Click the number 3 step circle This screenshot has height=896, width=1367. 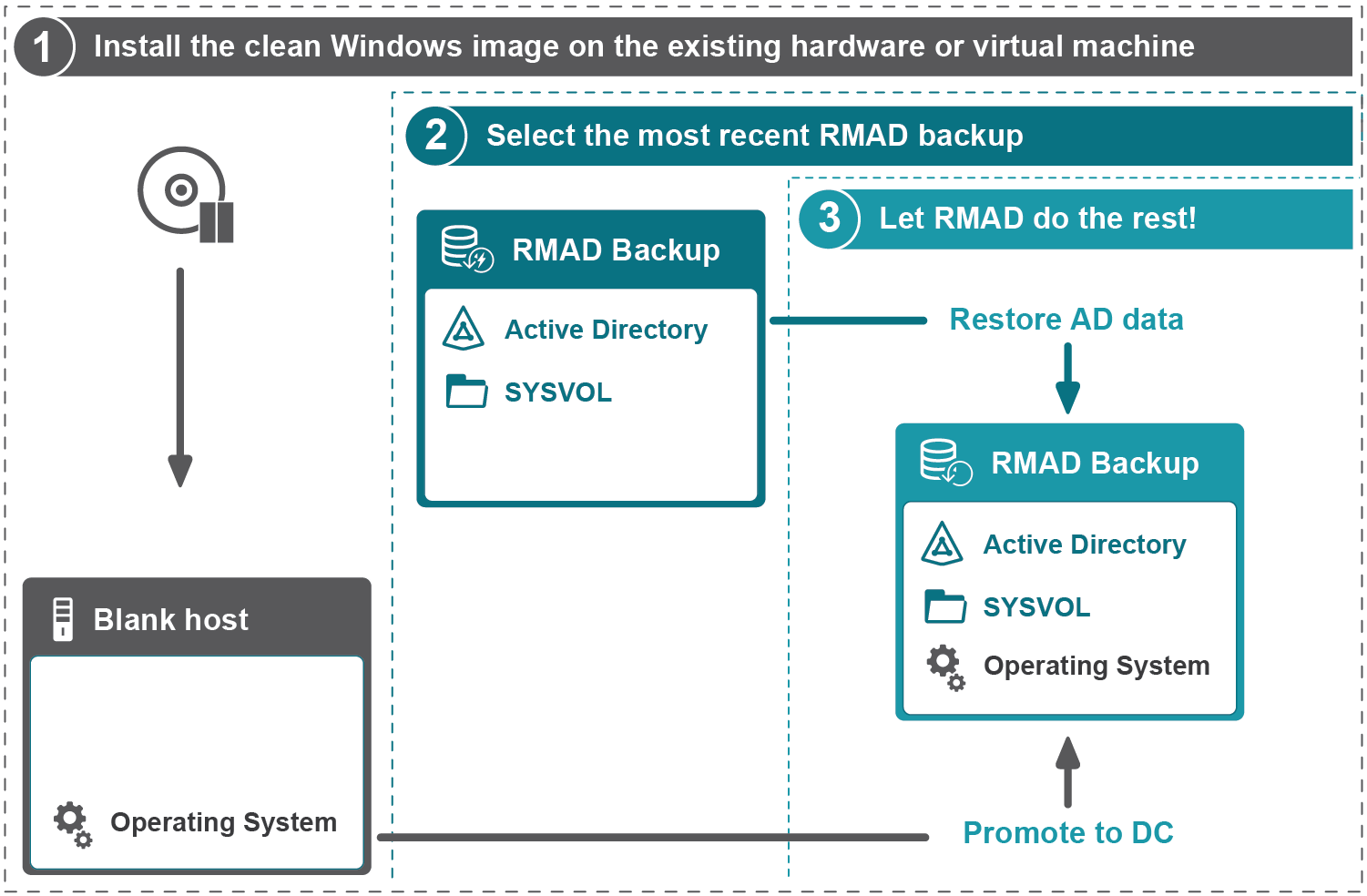(830, 219)
